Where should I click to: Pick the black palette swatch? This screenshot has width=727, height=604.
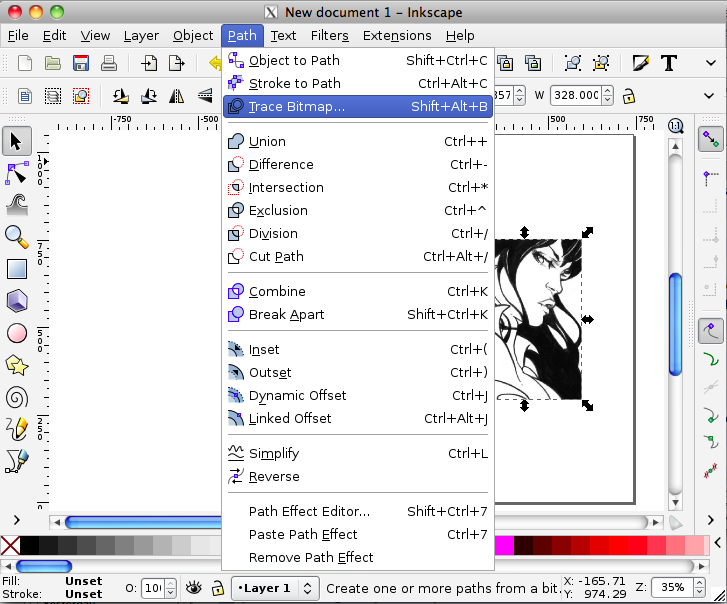29,546
